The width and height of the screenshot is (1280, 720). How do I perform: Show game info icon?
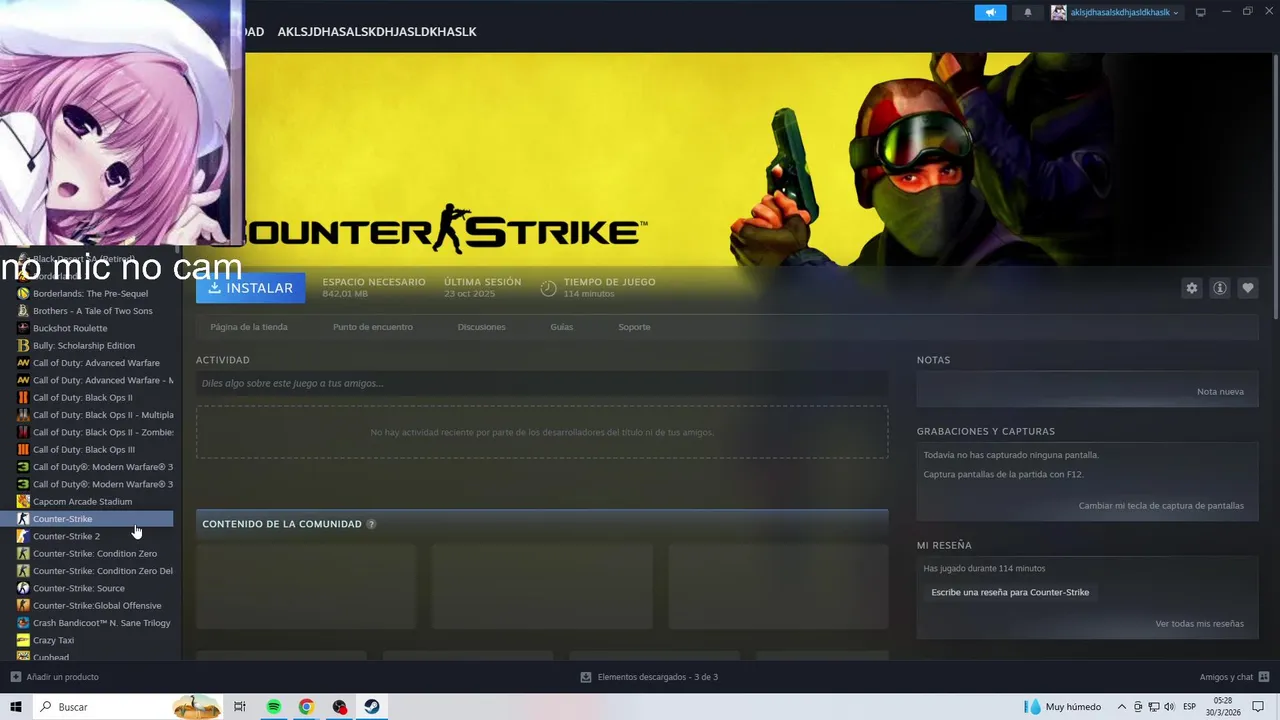[x=1219, y=288]
